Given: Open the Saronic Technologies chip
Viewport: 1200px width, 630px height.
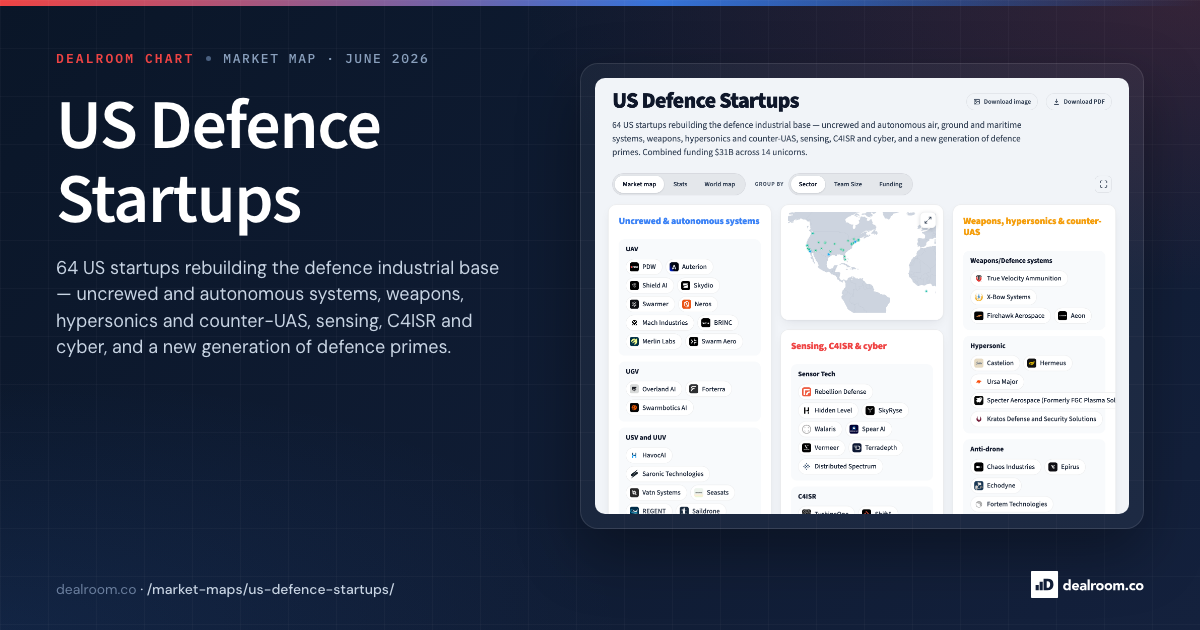Looking at the screenshot, I should pos(667,474).
